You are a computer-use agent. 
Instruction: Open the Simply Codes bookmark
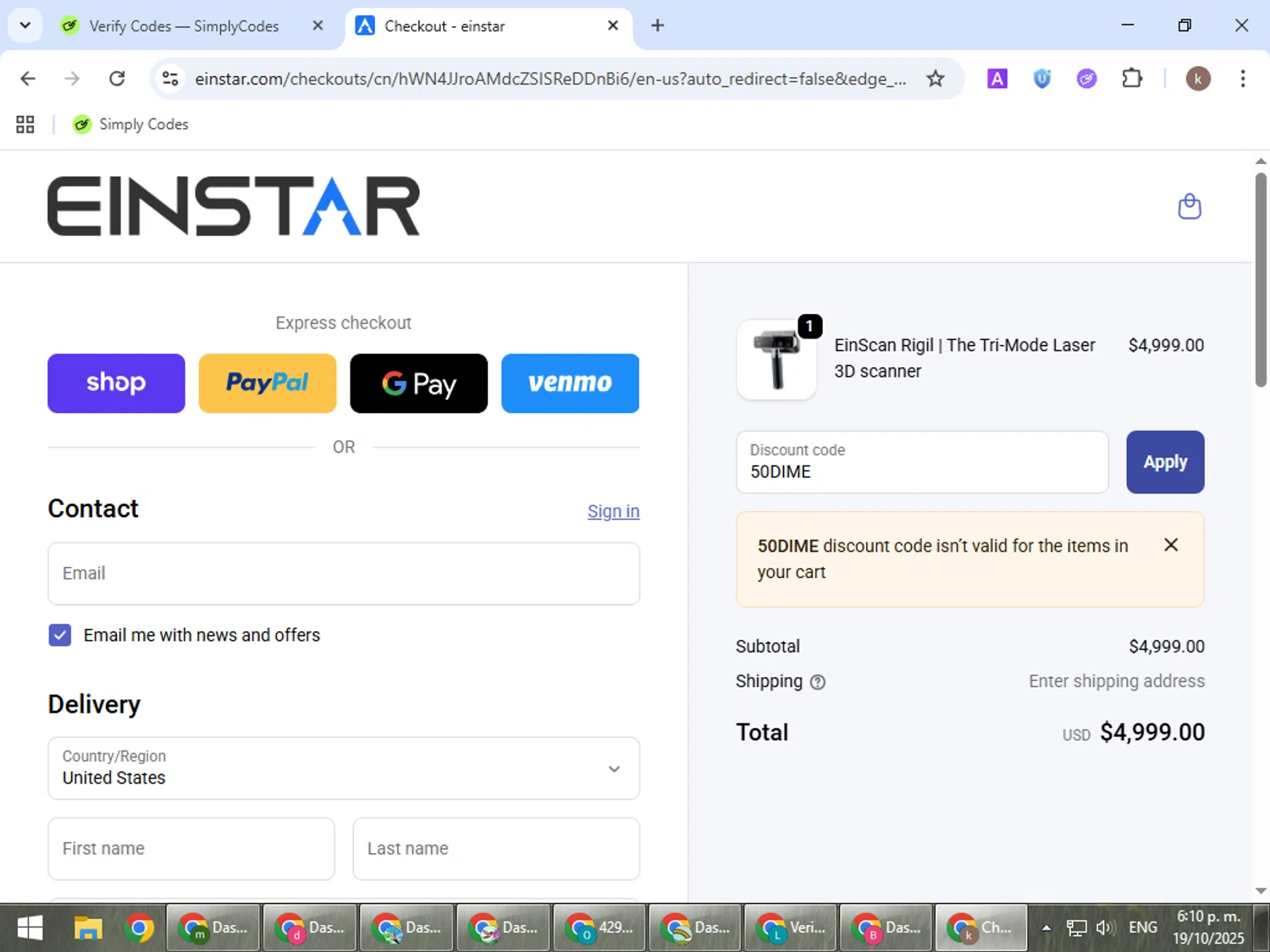click(x=130, y=124)
